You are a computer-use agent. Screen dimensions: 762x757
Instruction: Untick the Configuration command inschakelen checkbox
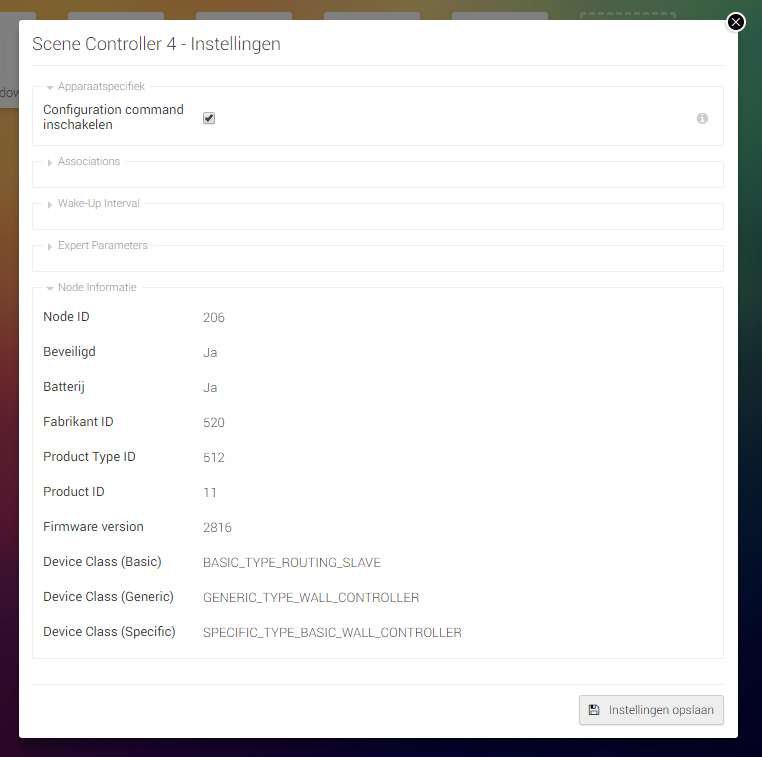click(x=209, y=118)
